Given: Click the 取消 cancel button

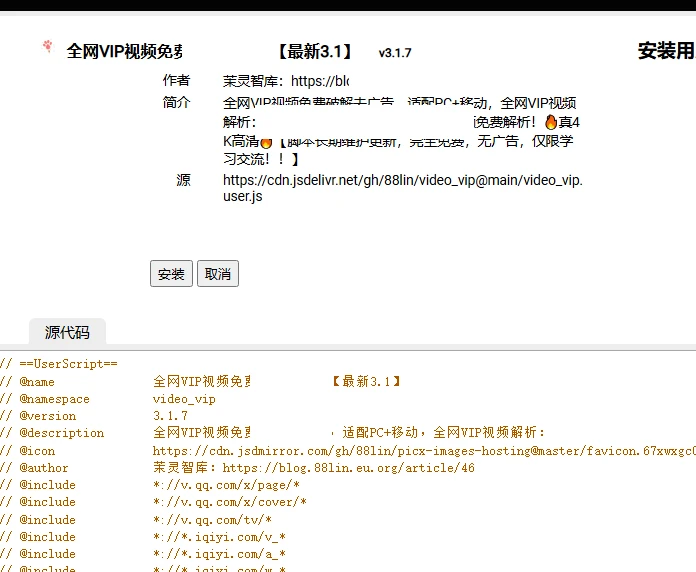Looking at the screenshot, I should pos(218,273).
